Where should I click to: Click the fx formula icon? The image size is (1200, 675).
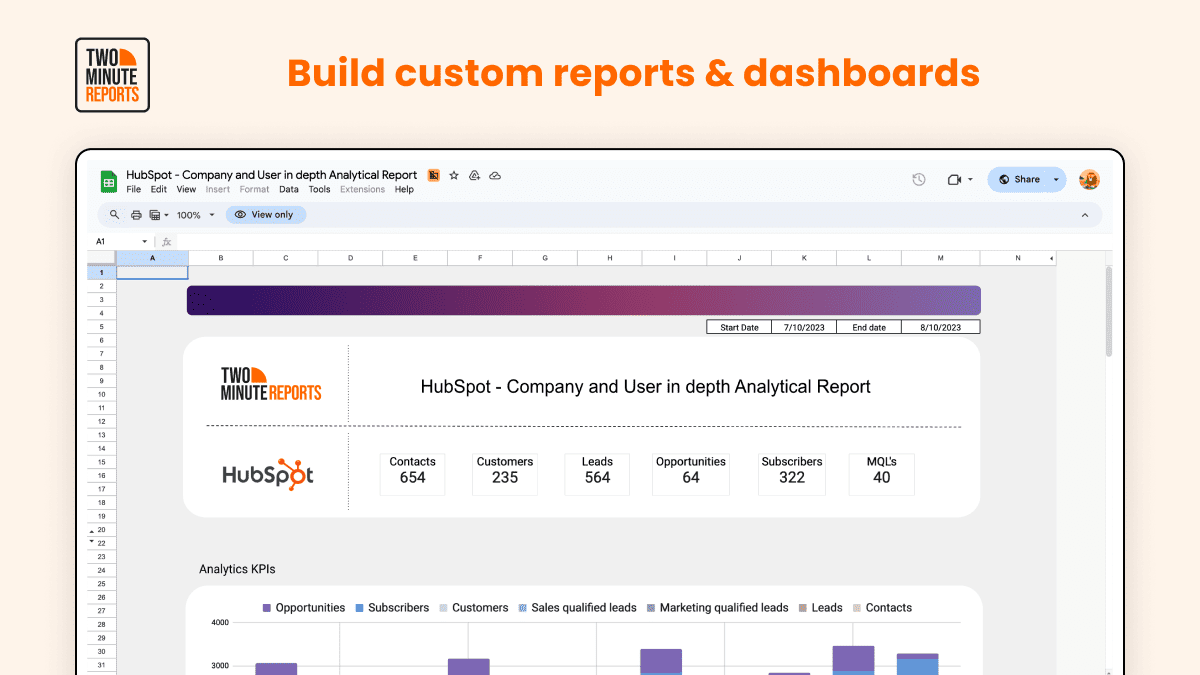click(167, 242)
